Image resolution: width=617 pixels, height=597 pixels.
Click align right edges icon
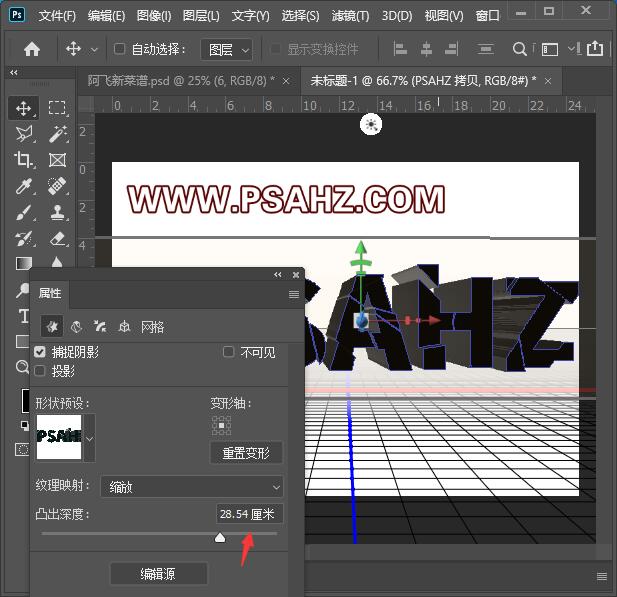pyautogui.click(x=451, y=50)
